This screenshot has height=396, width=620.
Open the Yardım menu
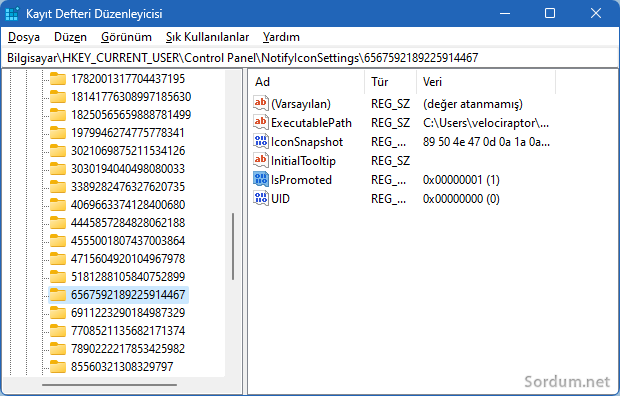click(281, 37)
